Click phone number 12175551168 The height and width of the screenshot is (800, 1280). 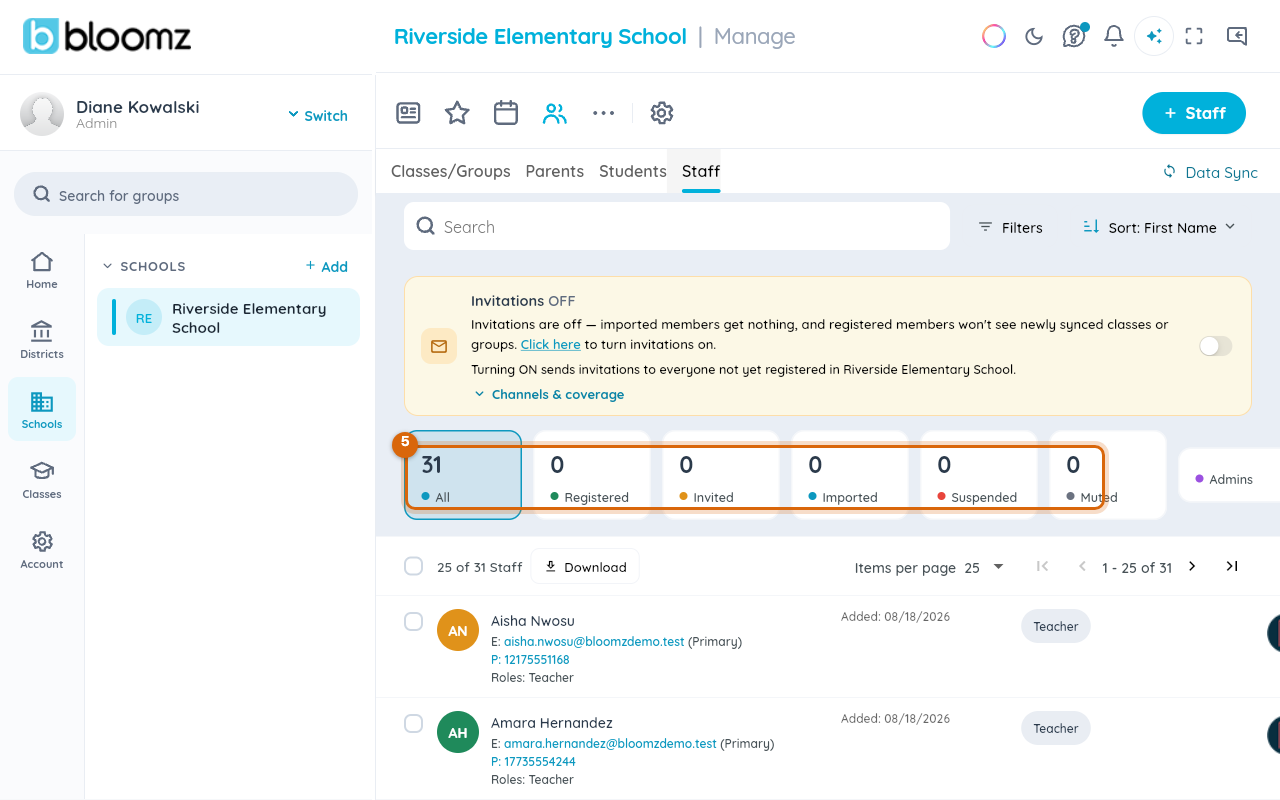536,659
